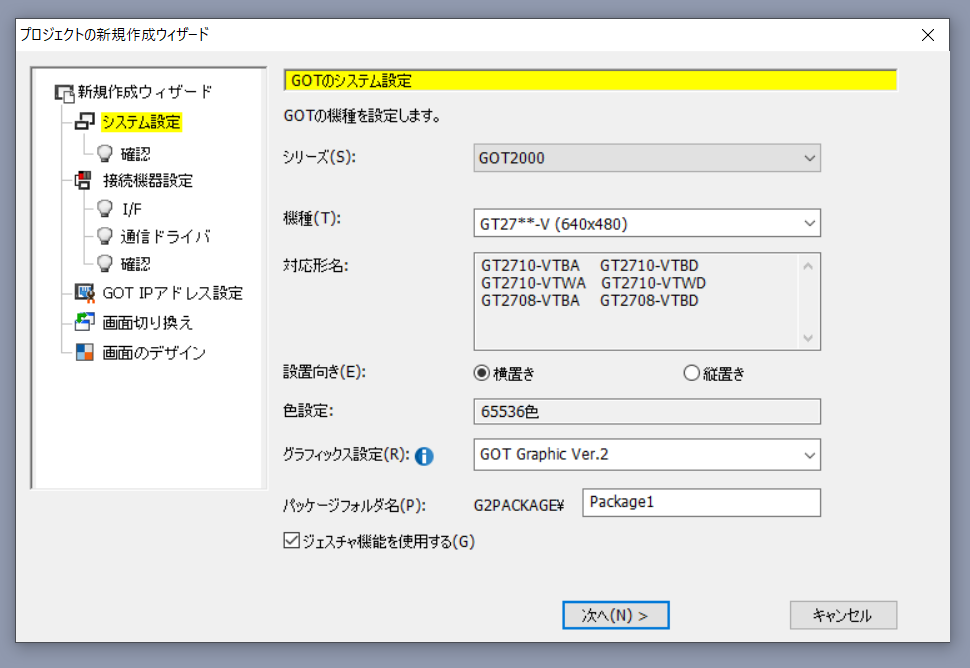970x668 pixels.
Task: Select 新規作成ウィザード root tree node
Action: point(145,92)
